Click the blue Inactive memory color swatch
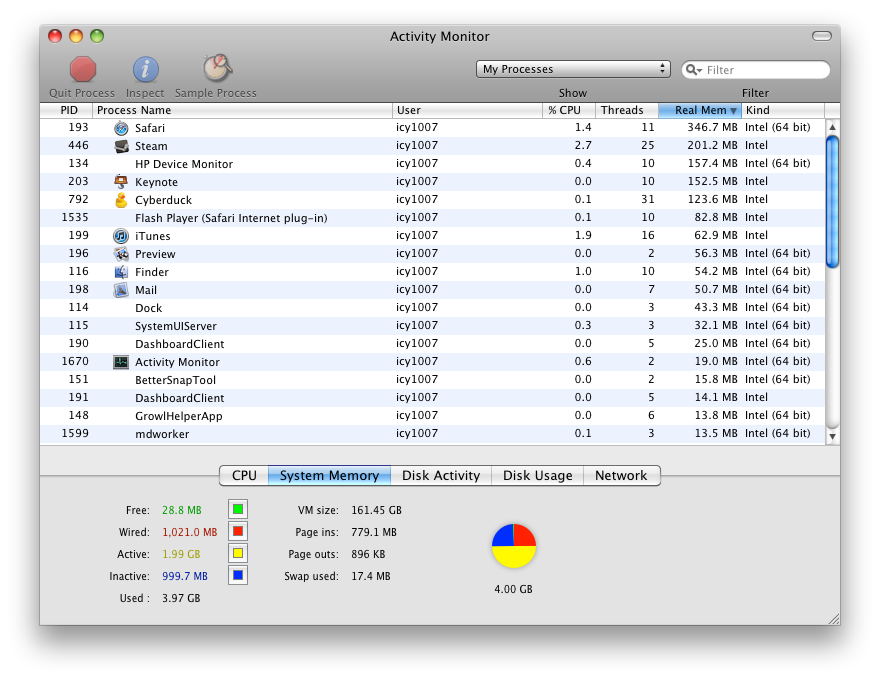 238,575
